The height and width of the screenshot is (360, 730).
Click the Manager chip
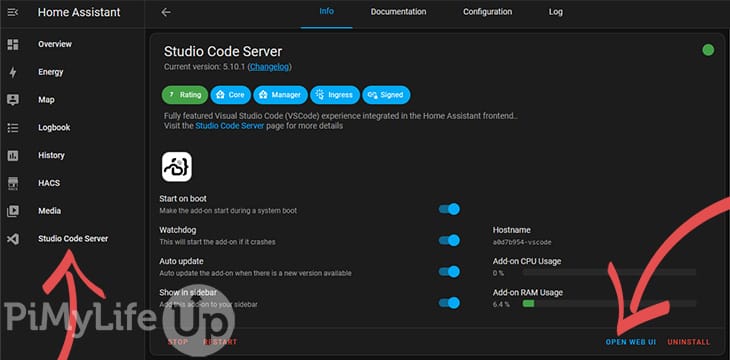pyautogui.click(x=280, y=95)
